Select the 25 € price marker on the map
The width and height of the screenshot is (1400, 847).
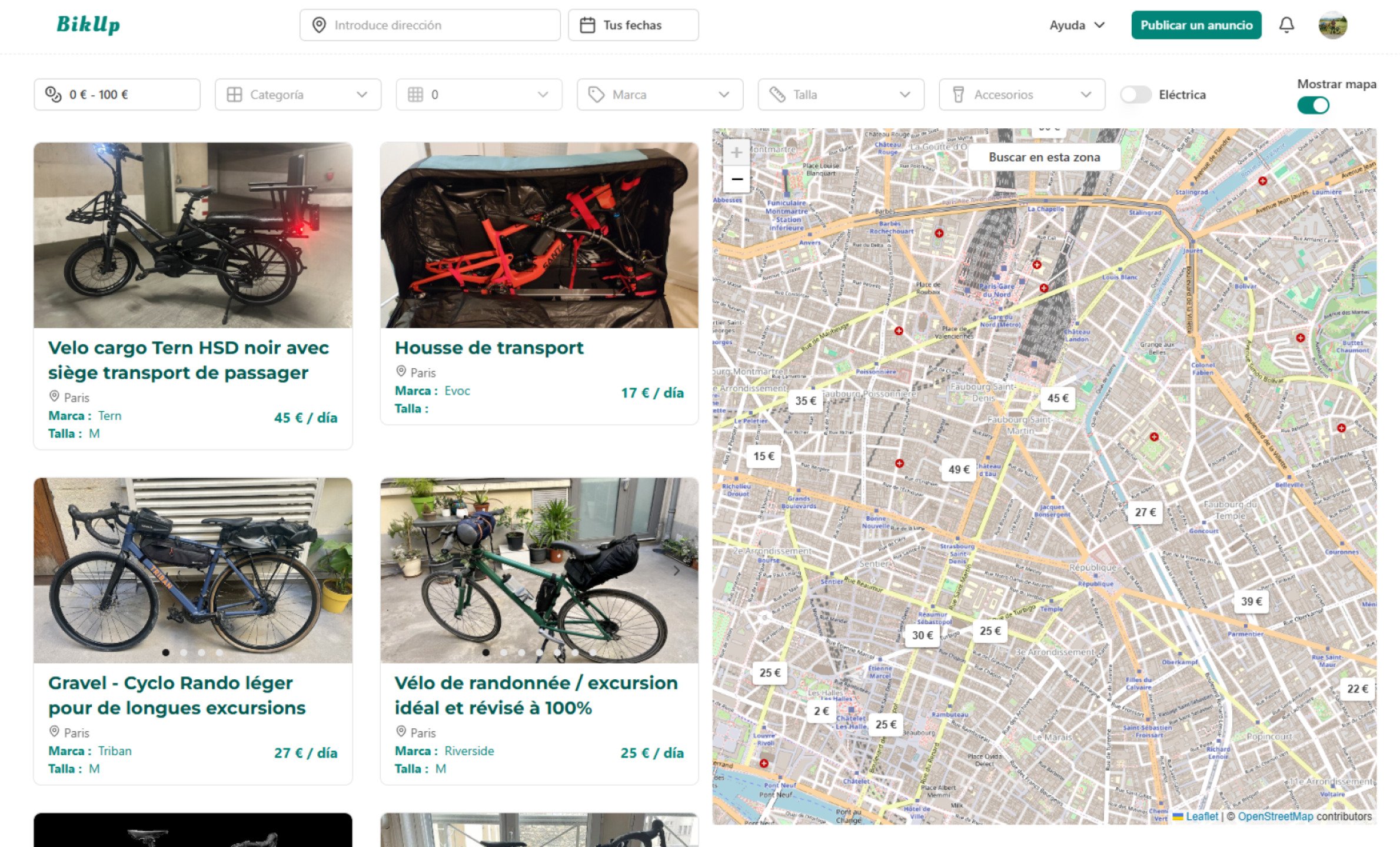click(989, 631)
